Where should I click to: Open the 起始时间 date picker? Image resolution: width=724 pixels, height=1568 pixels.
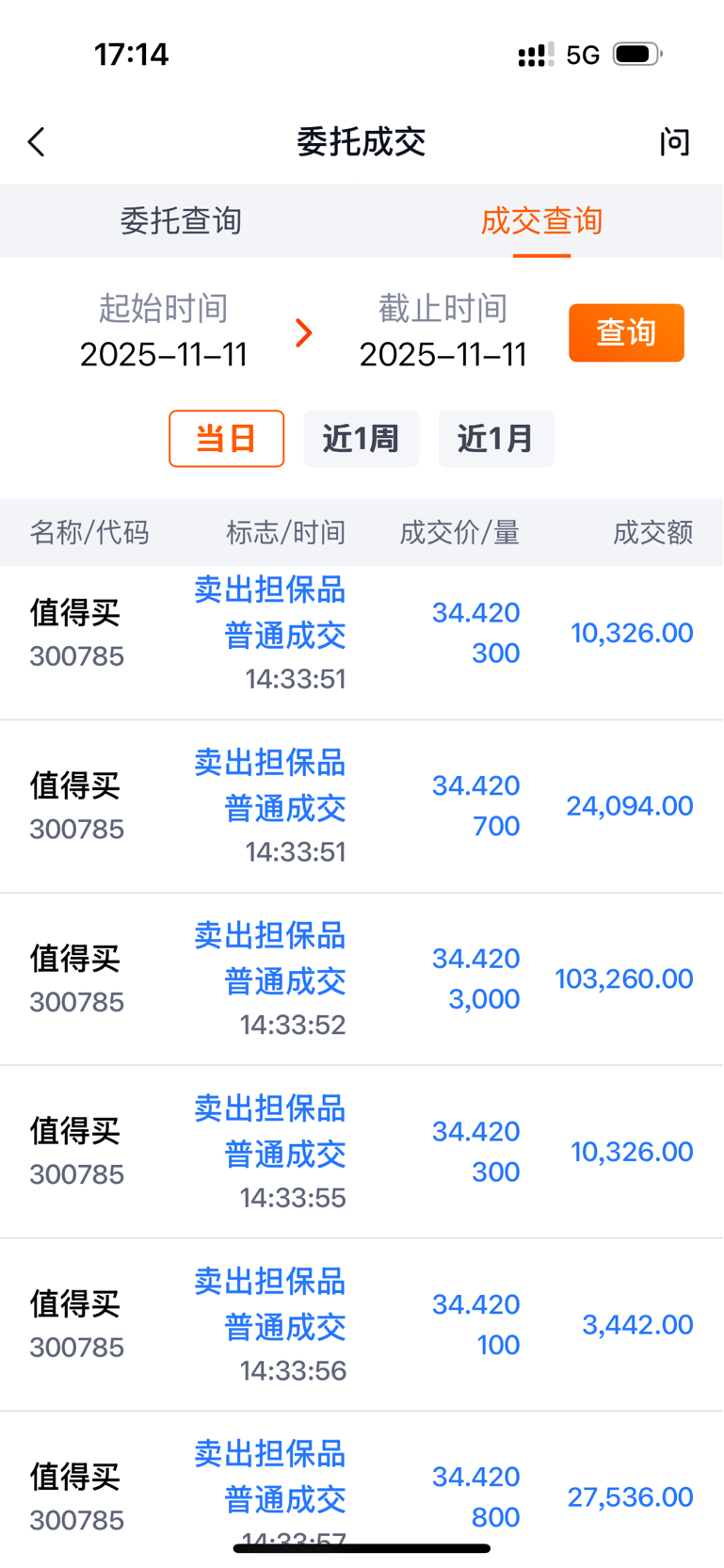pos(164,331)
